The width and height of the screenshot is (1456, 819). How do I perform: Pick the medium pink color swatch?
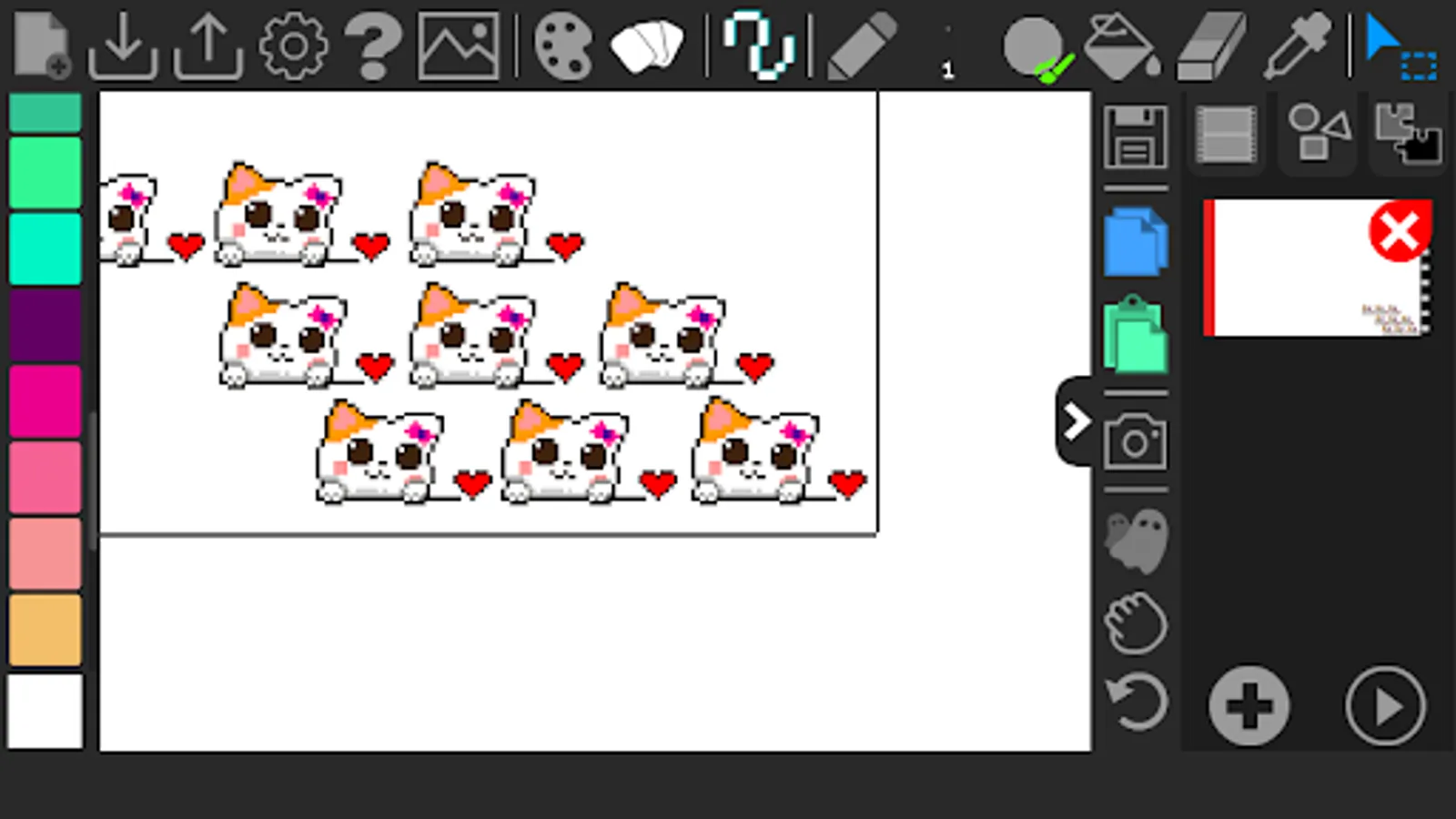click(45, 479)
